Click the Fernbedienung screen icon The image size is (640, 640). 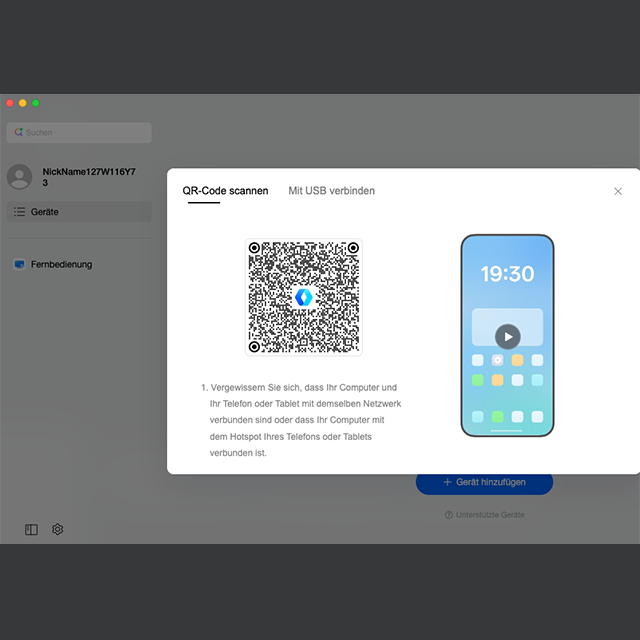(x=19, y=264)
